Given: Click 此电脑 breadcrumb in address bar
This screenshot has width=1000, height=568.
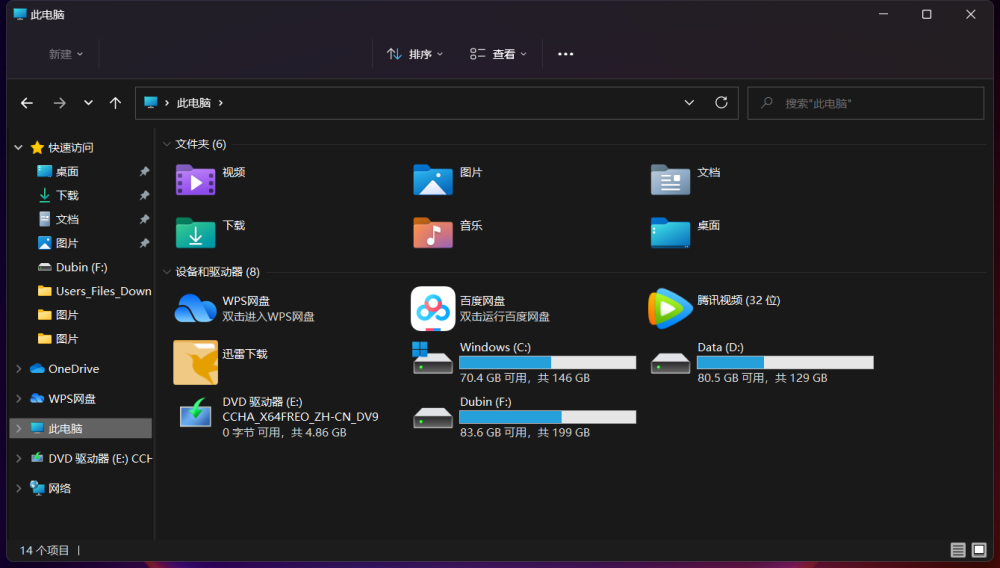Looking at the screenshot, I should tap(193, 103).
